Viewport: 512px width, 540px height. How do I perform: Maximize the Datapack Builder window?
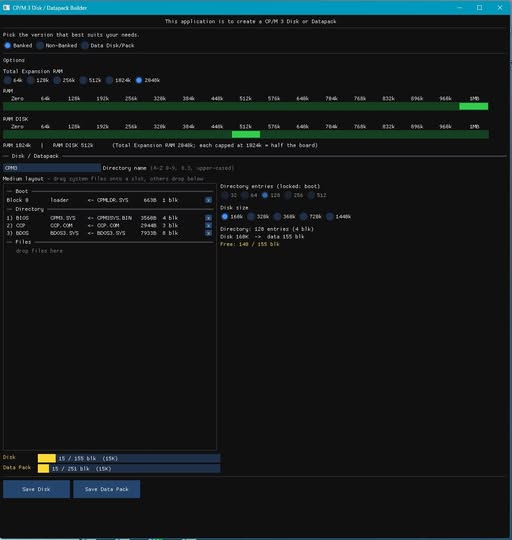479,8
